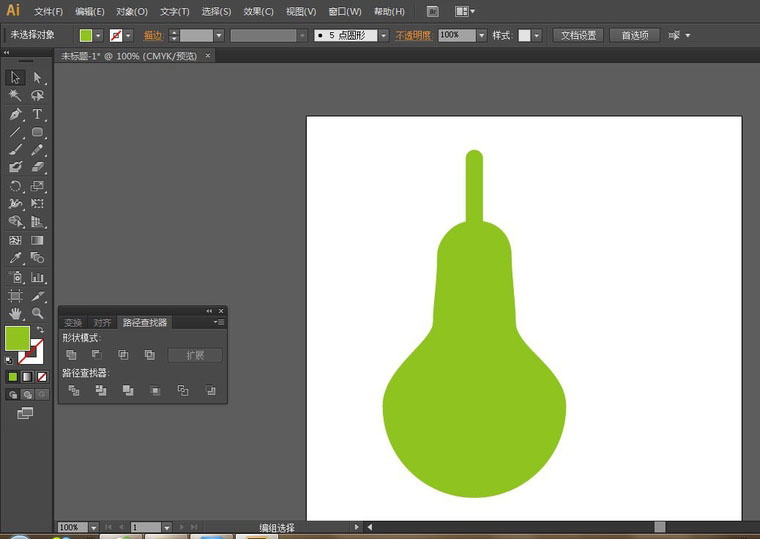Click the Unite shape mode icon
This screenshot has height=539, width=760.
(x=71, y=355)
